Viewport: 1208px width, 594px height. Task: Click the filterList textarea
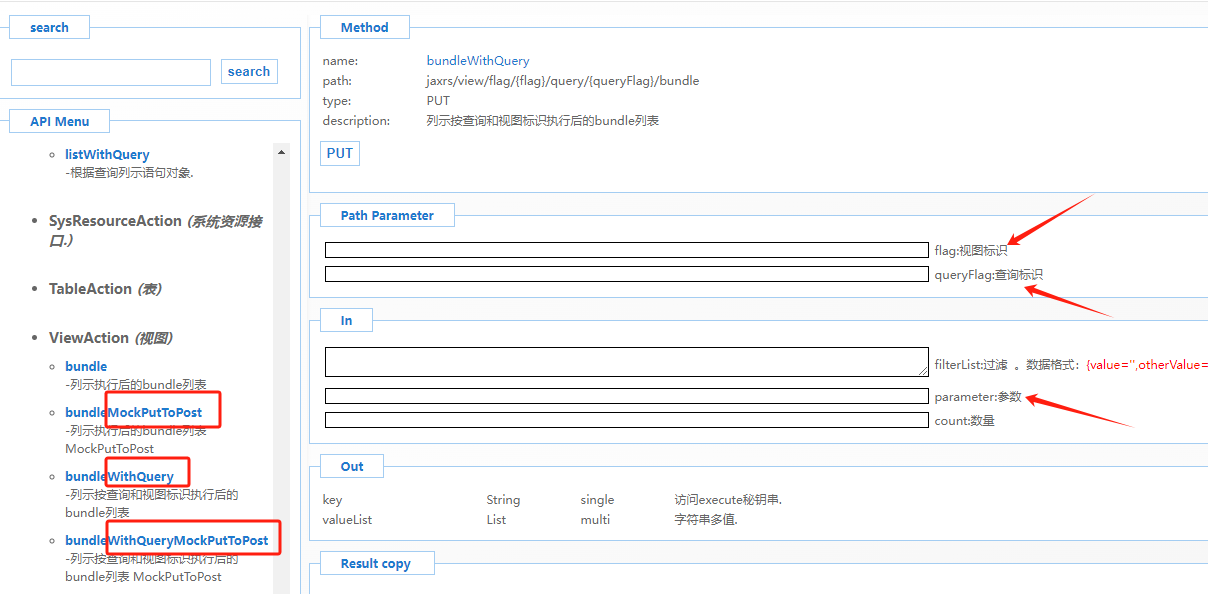627,362
